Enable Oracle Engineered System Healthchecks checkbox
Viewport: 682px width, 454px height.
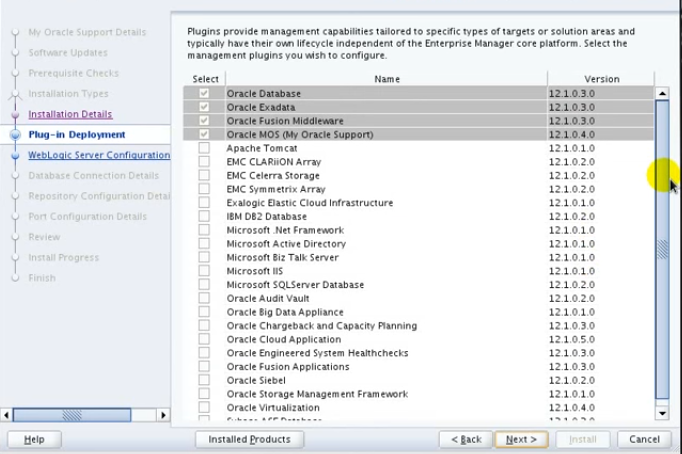click(x=204, y=353)
